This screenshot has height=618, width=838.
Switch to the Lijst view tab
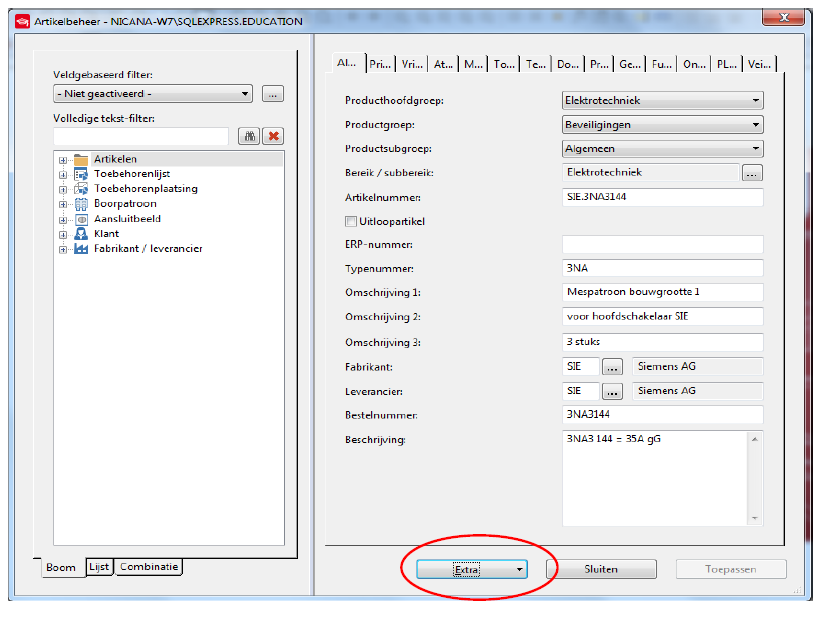(x=99, y=567)
